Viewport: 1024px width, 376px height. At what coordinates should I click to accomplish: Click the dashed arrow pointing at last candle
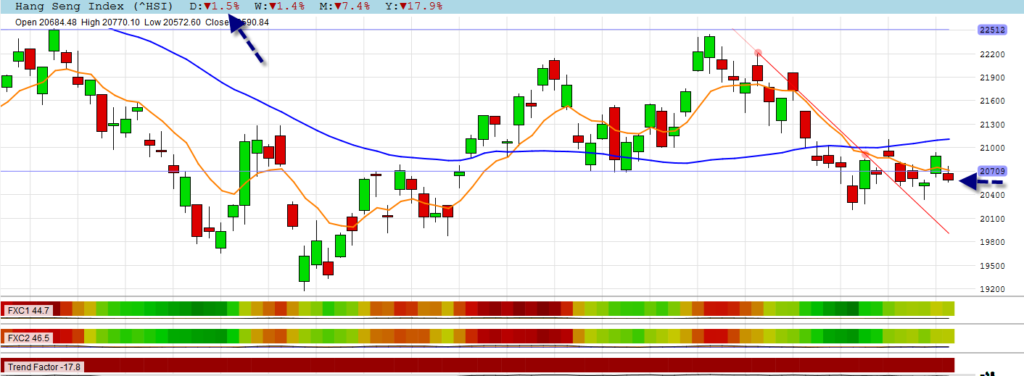982,182
